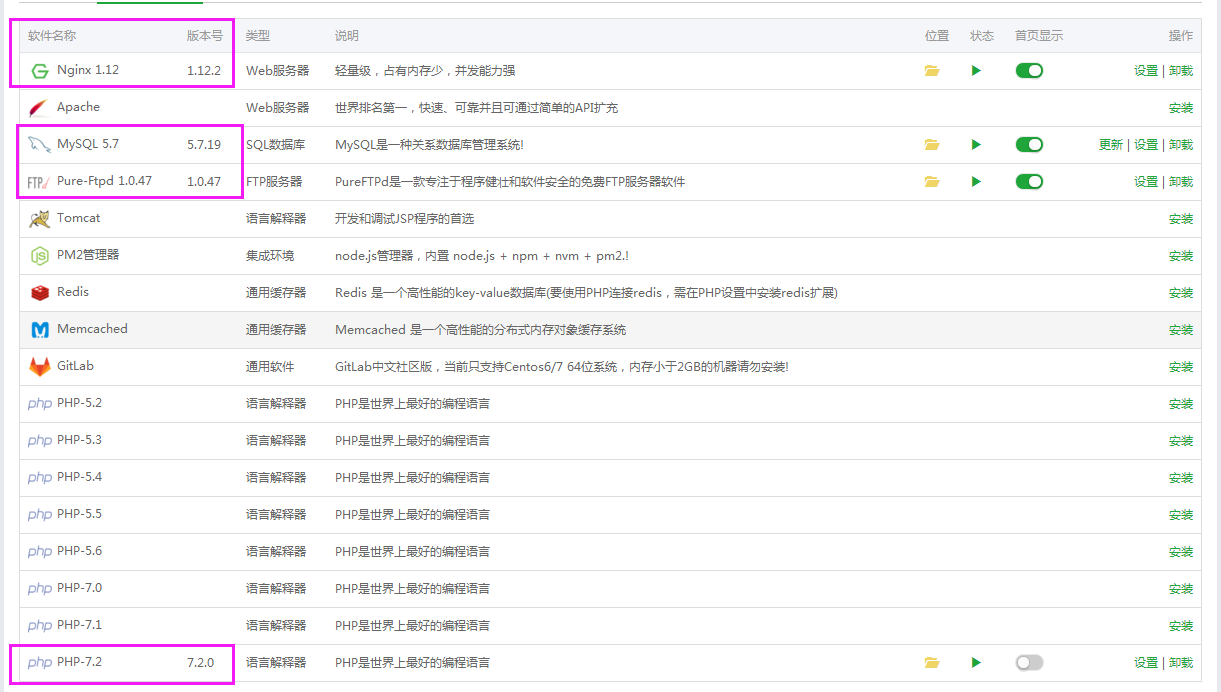Select the PHP-7.2 version 7.2.0 cell
The image size is (1221, 692).
click(x=201, y=663)
